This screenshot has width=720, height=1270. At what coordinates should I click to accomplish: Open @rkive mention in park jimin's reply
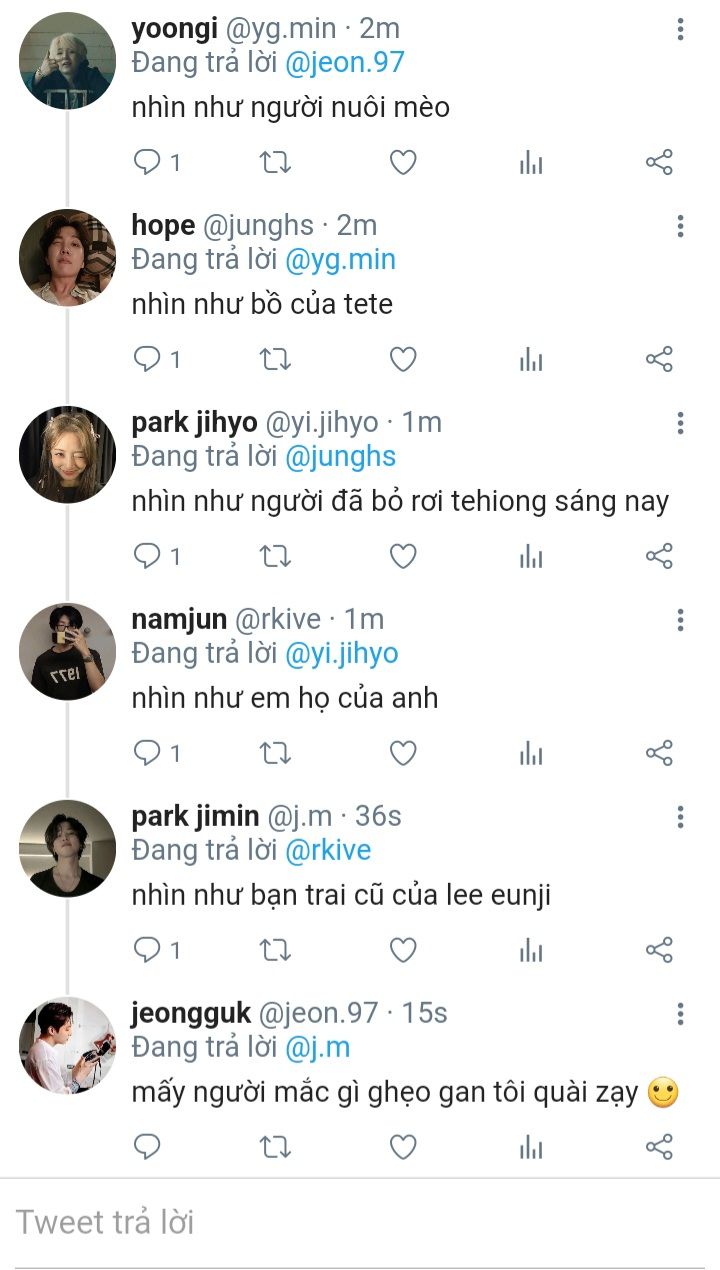(x=328, y=851)
